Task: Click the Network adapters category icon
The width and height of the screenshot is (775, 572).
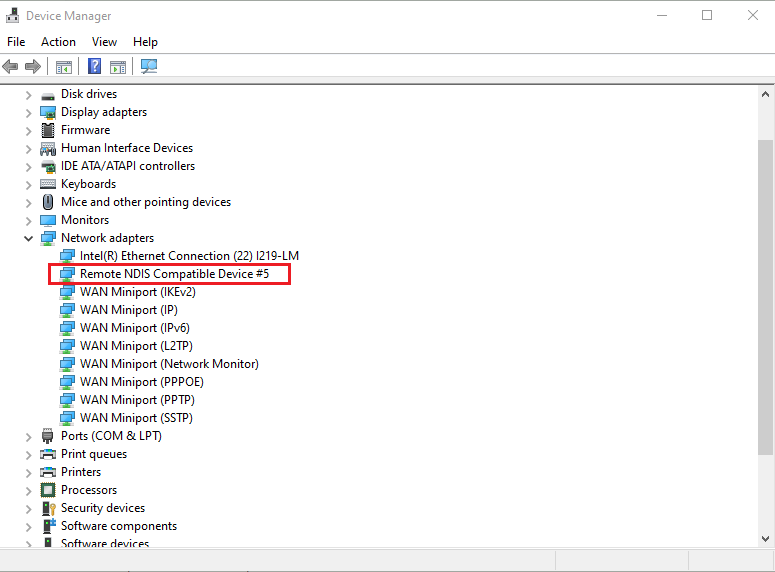Action: pos(48,238)
